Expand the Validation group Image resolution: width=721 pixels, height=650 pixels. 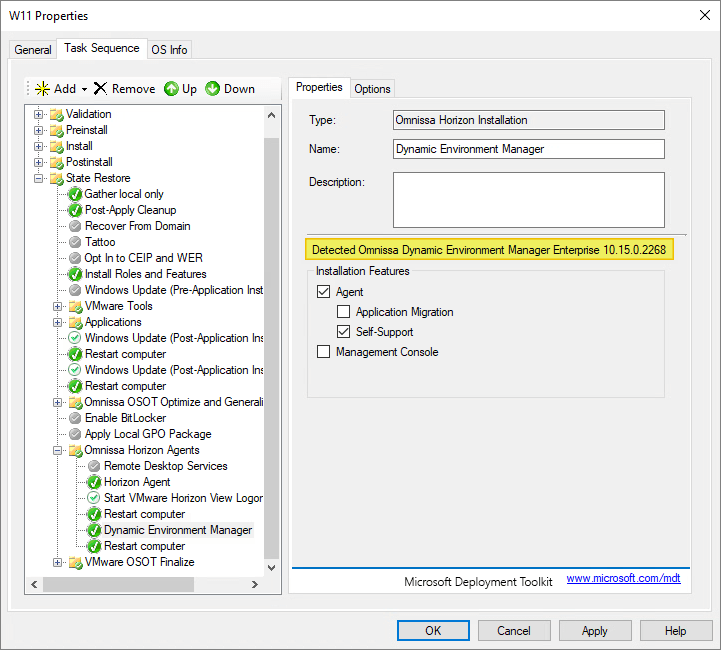[x=39, y=114]
